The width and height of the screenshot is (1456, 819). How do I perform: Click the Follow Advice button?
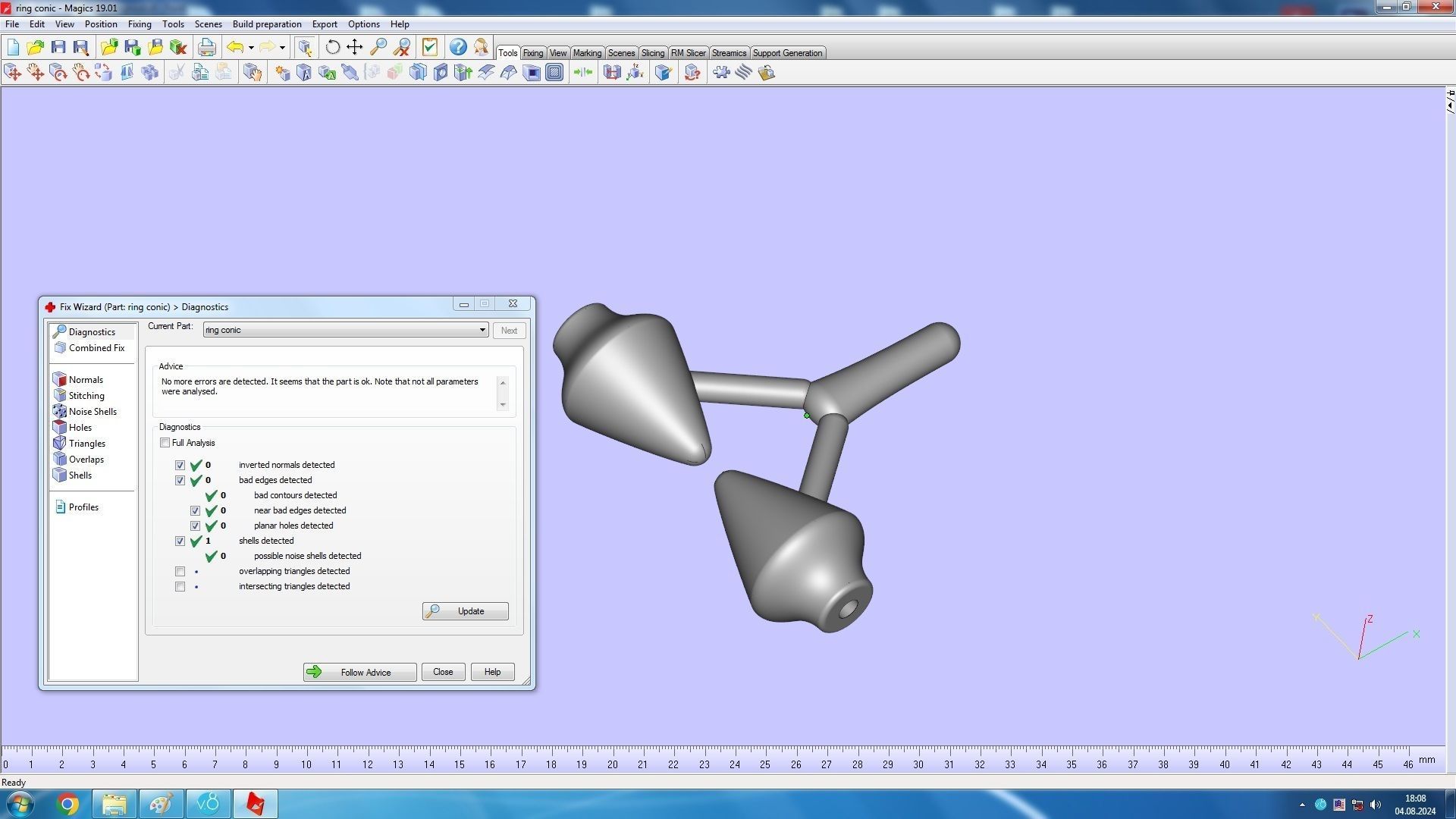[359, 672]
